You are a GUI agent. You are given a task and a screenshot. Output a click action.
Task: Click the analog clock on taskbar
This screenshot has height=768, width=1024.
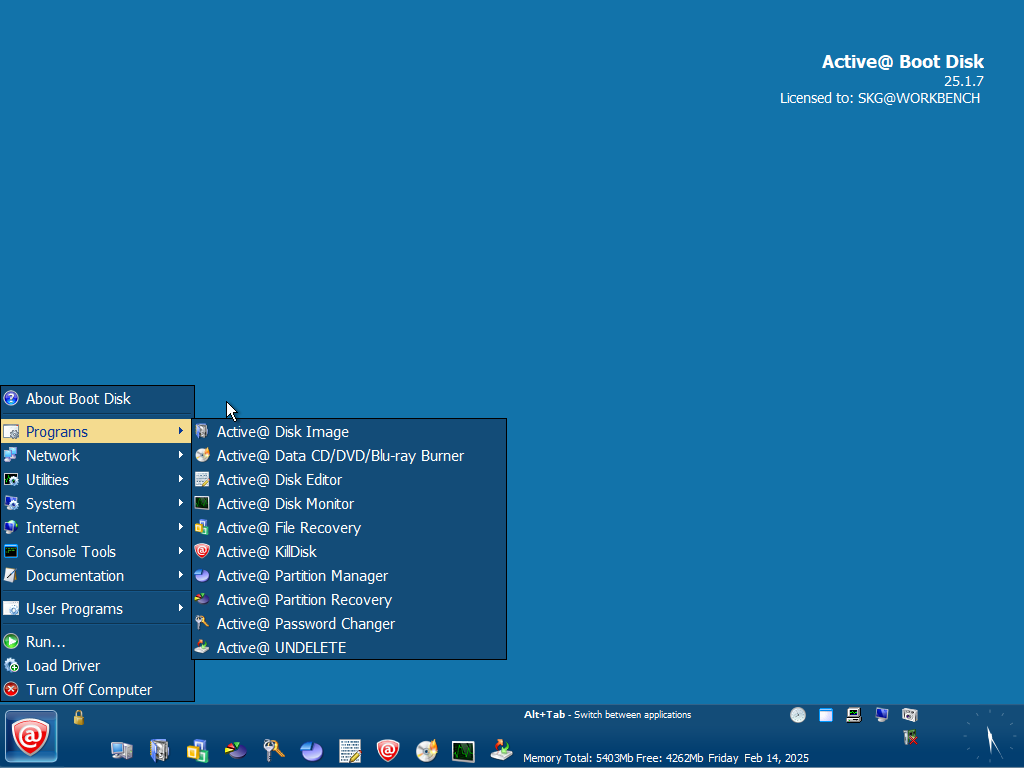[988, 738]
